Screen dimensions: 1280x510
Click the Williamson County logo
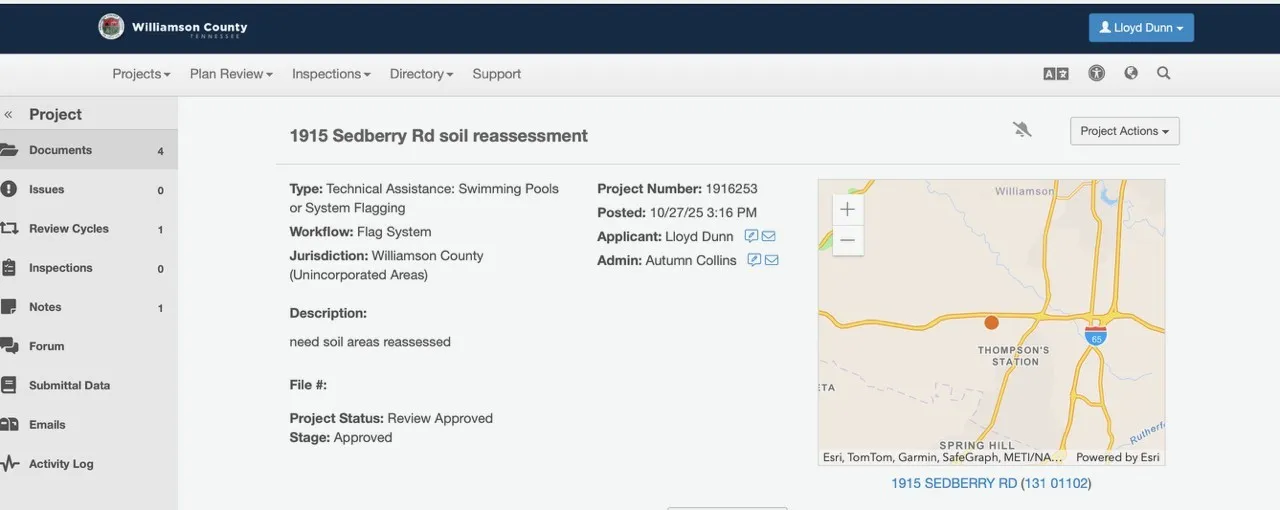pos(112,27)
